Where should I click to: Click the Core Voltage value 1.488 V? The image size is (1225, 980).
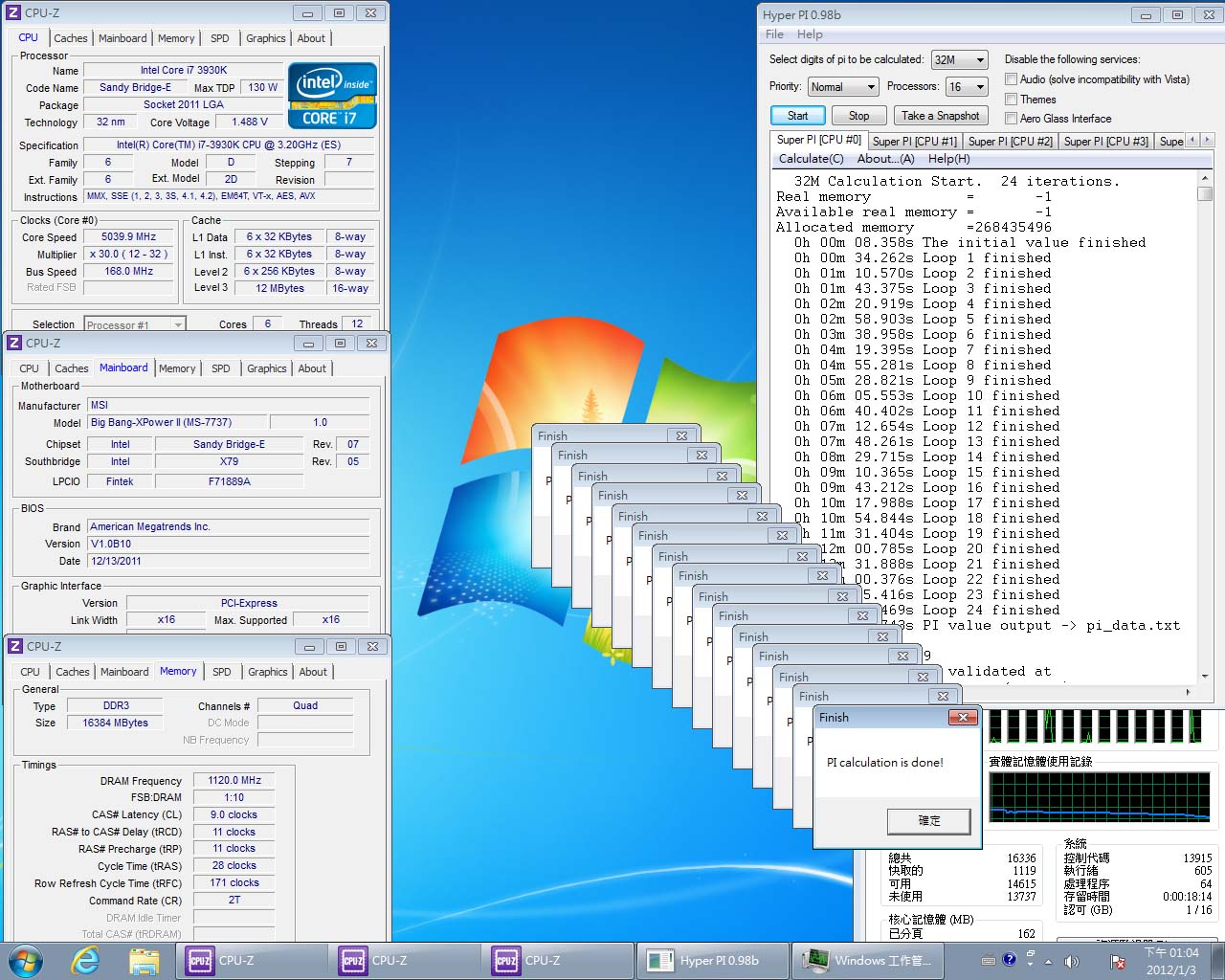pos(250,122)
